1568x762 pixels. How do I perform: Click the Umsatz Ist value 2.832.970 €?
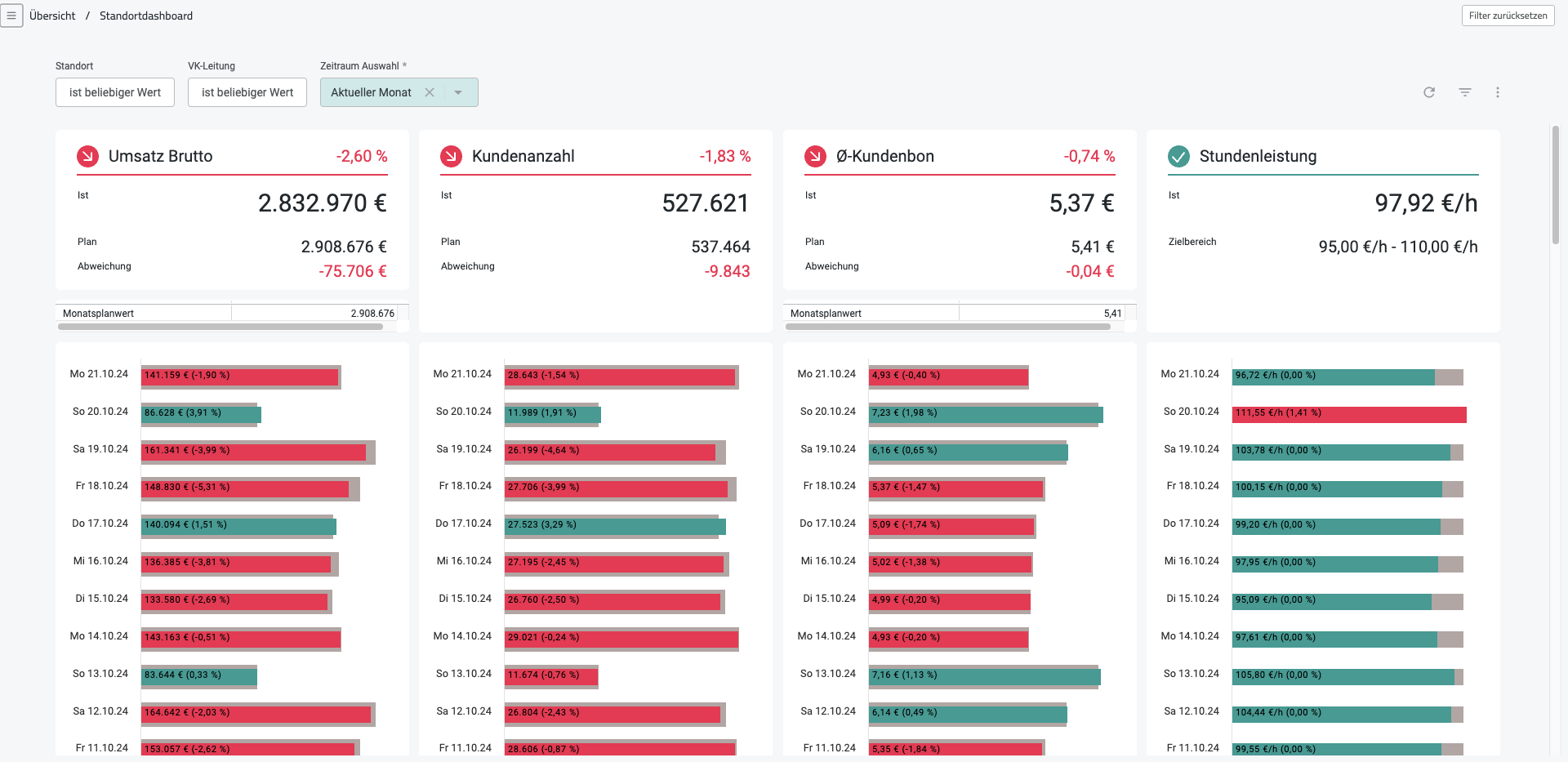click(x=323, y=203)
